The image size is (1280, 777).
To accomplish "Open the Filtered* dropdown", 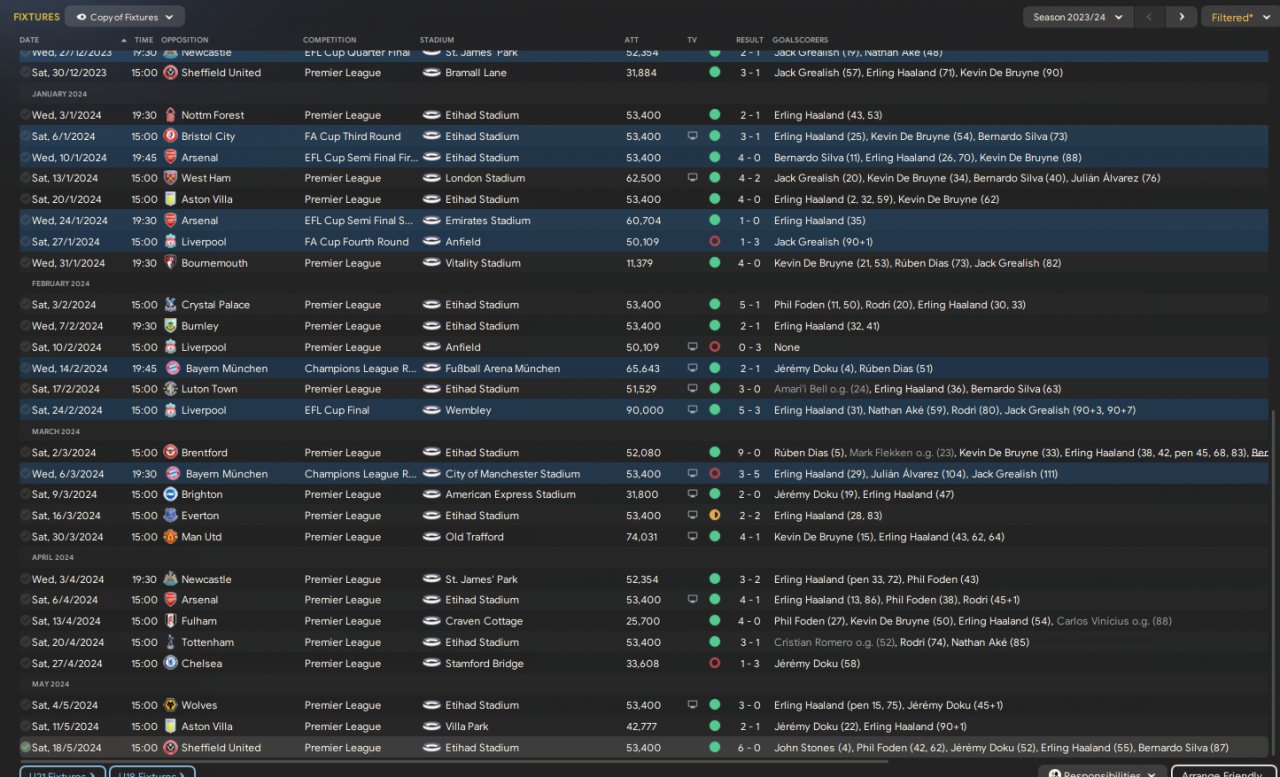I will pyautogui.click(x=1238, y=17).
